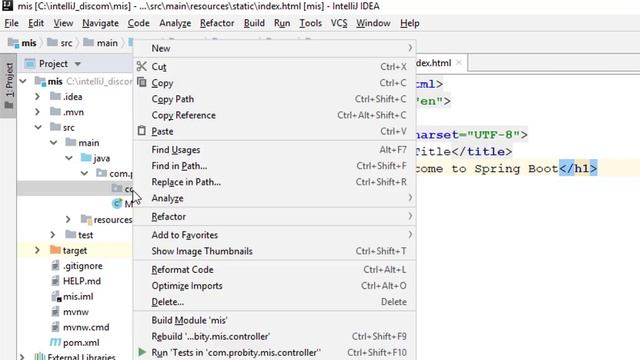The height and width of the screenshot is (360, 640).
Task: Open the Run menu in menu bar
Action: click(x=282, y=23)
